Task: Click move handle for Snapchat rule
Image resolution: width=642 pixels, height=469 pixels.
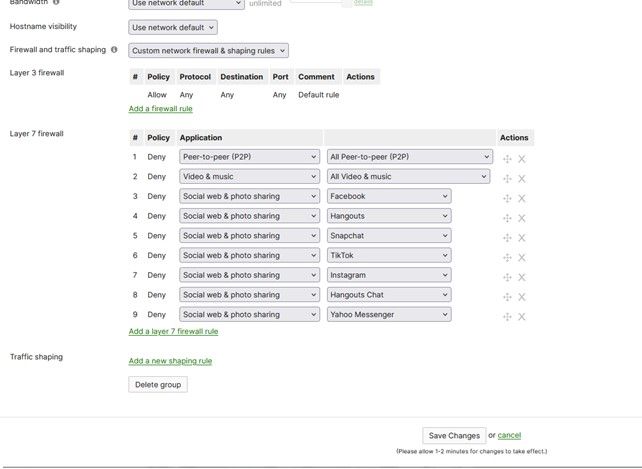Action: point(507,238)
